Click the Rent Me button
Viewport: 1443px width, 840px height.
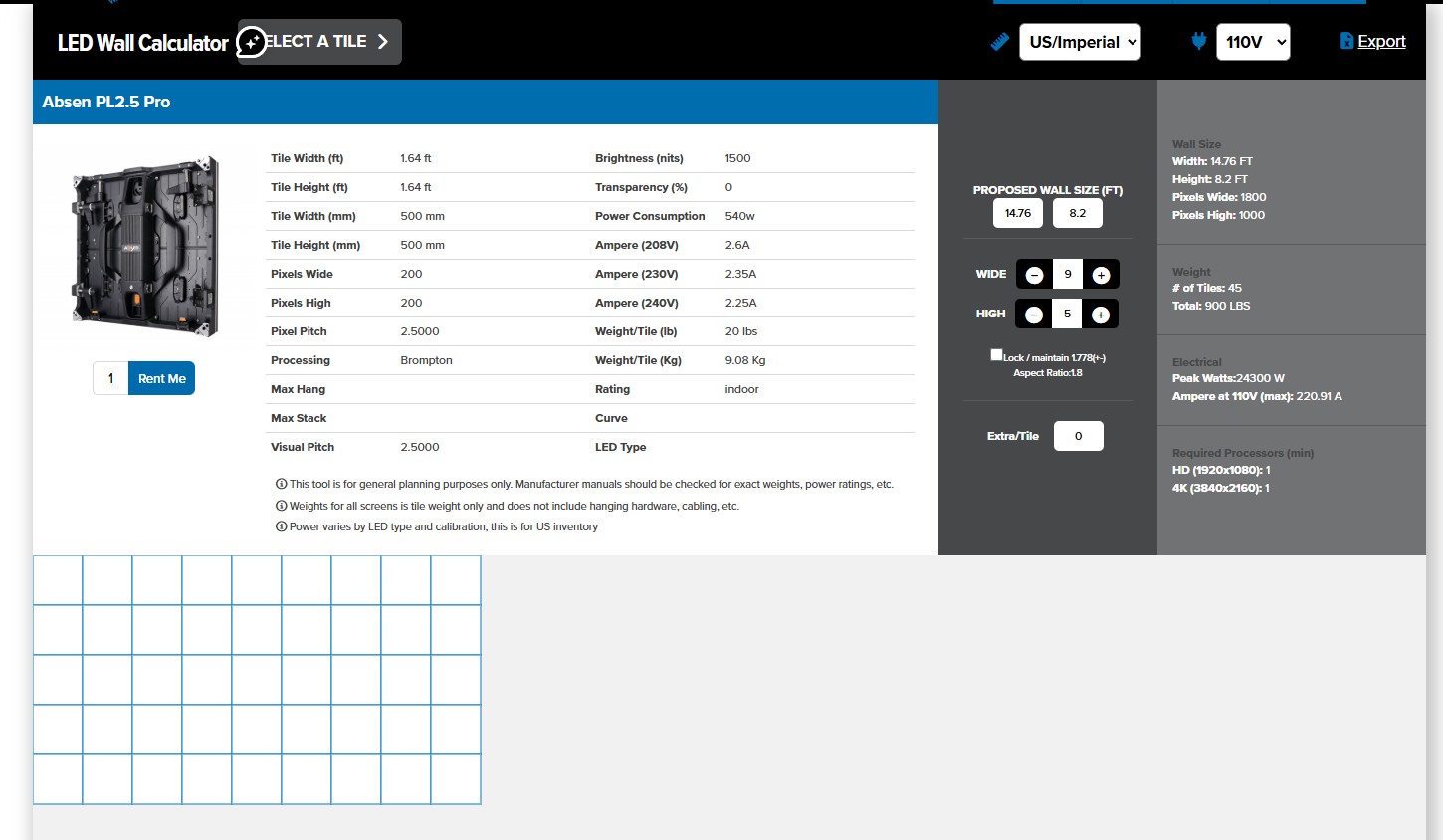(x=161, y=378)
